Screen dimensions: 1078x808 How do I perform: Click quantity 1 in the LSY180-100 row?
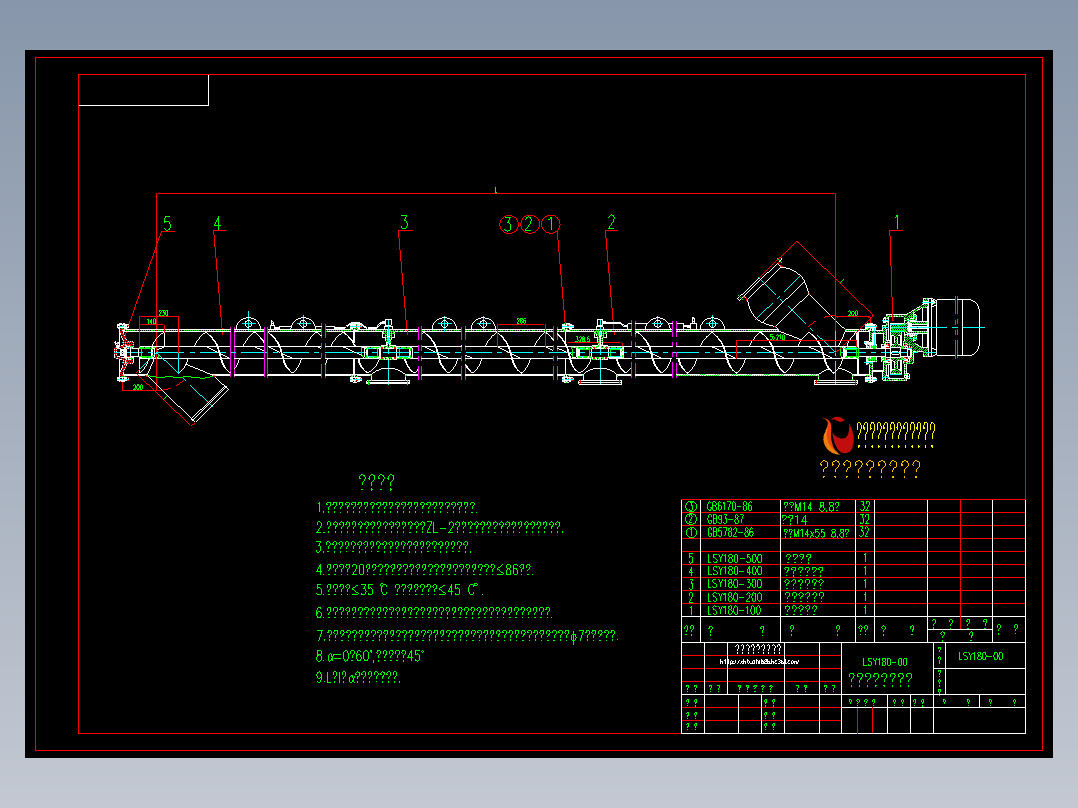(x=865, y=610)
